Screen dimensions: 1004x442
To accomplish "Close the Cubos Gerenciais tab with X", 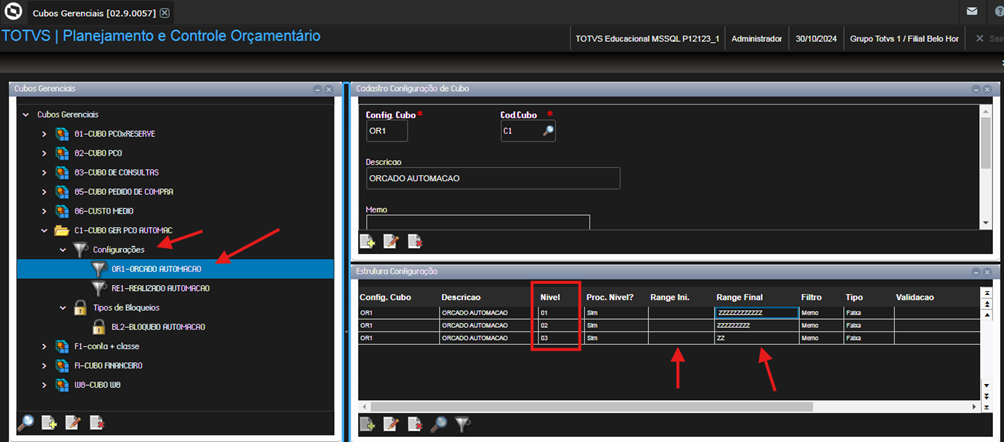I will coord(165,12).
